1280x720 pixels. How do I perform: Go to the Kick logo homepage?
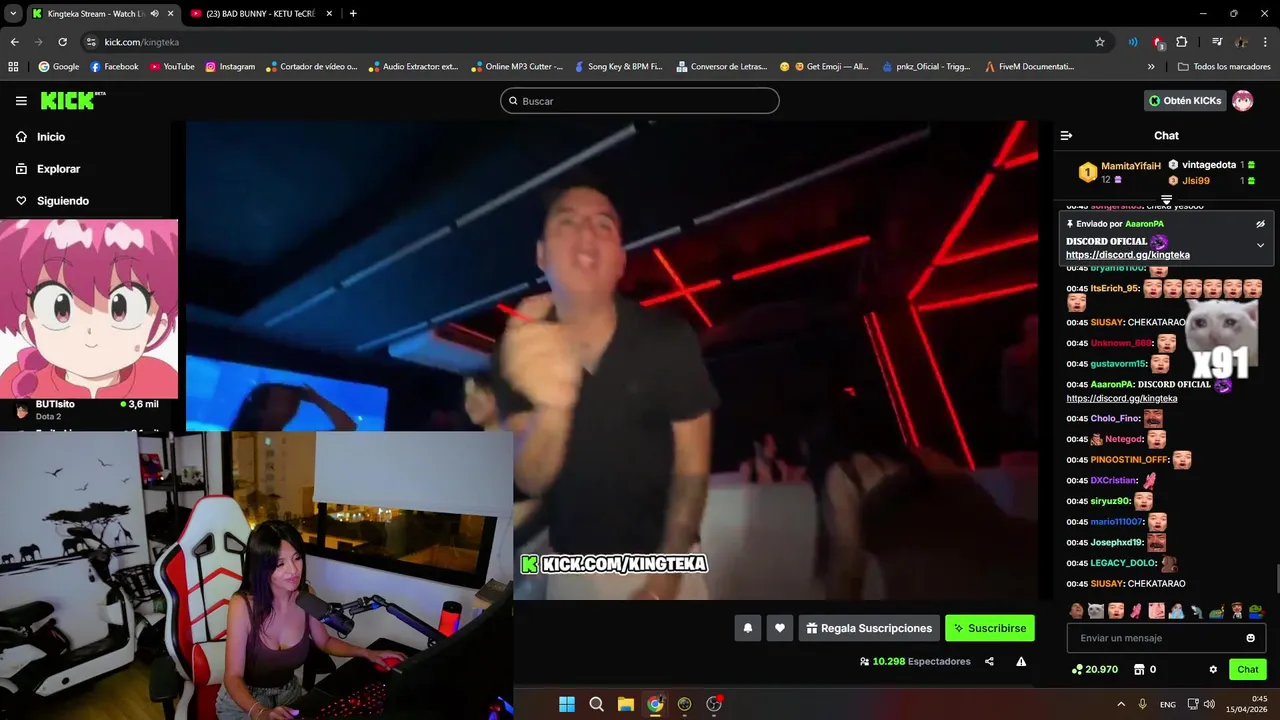[x=72, y=101]
